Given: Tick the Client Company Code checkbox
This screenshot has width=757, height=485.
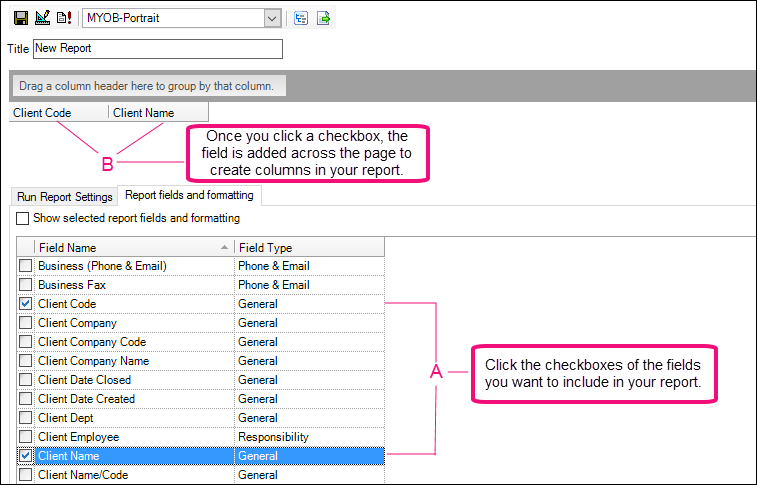Looking at the screenshot, I should click(x=26, y=342).
